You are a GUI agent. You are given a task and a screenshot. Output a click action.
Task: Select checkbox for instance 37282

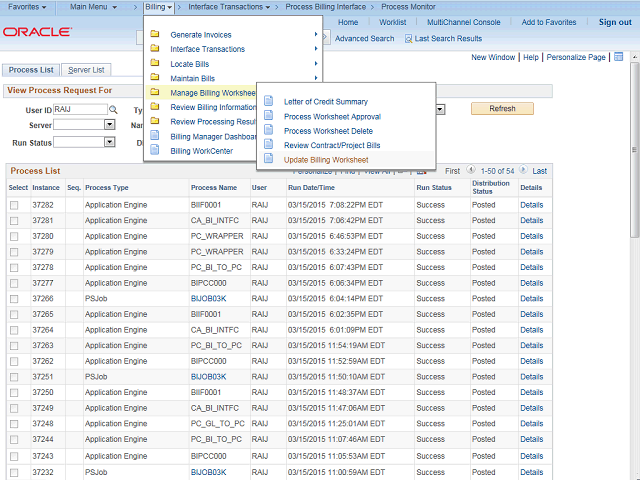(14, 205)
